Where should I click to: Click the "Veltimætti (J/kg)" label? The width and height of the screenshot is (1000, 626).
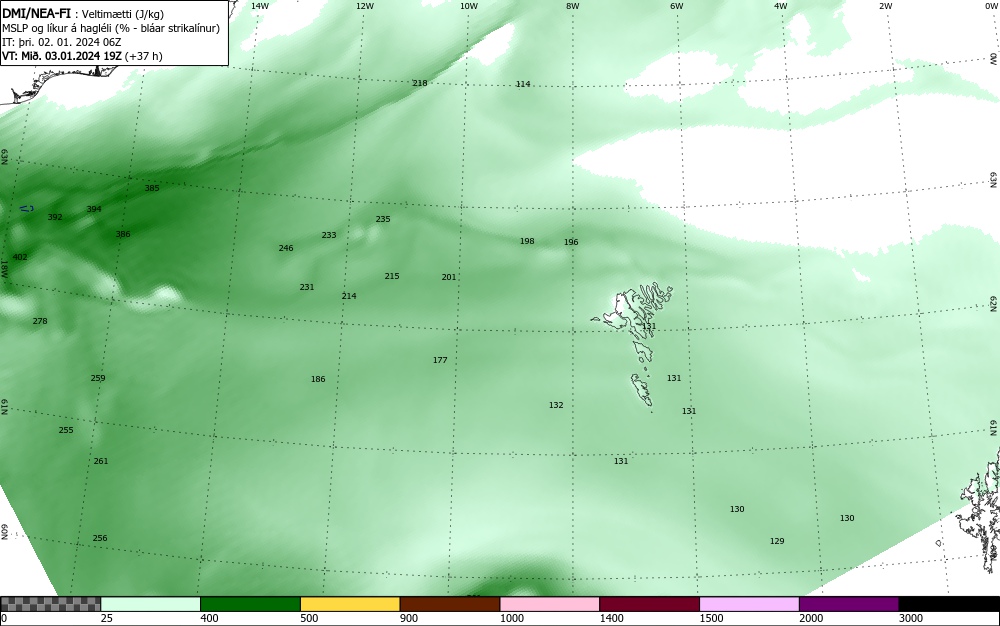click(x=122, y=14)
